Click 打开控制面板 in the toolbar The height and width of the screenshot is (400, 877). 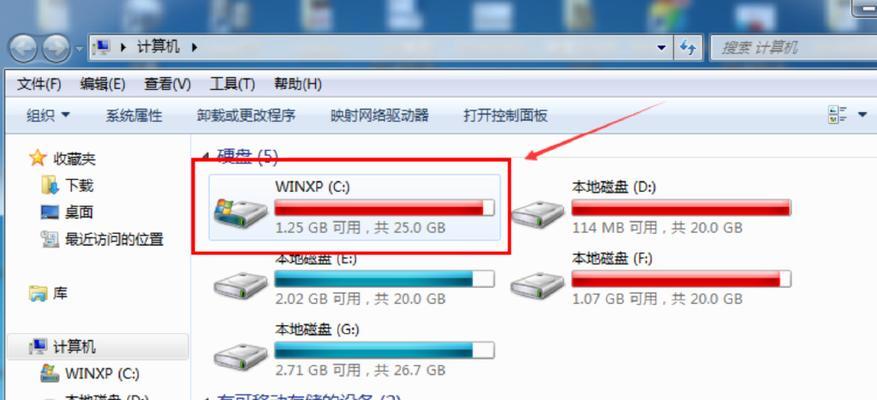pyautogui.click(x=505, y=116)
